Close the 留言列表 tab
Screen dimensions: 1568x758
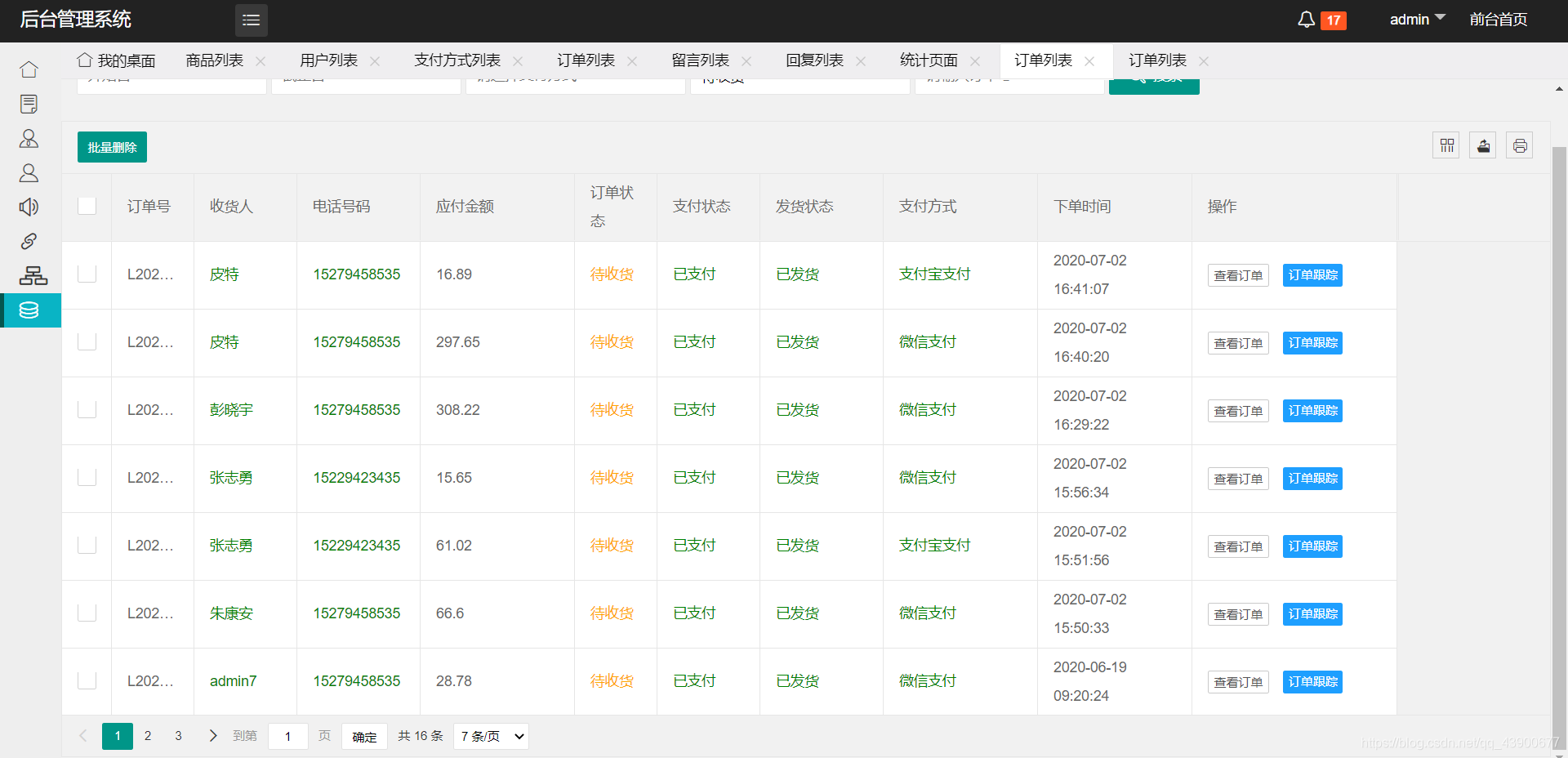(x=746, y=61)
